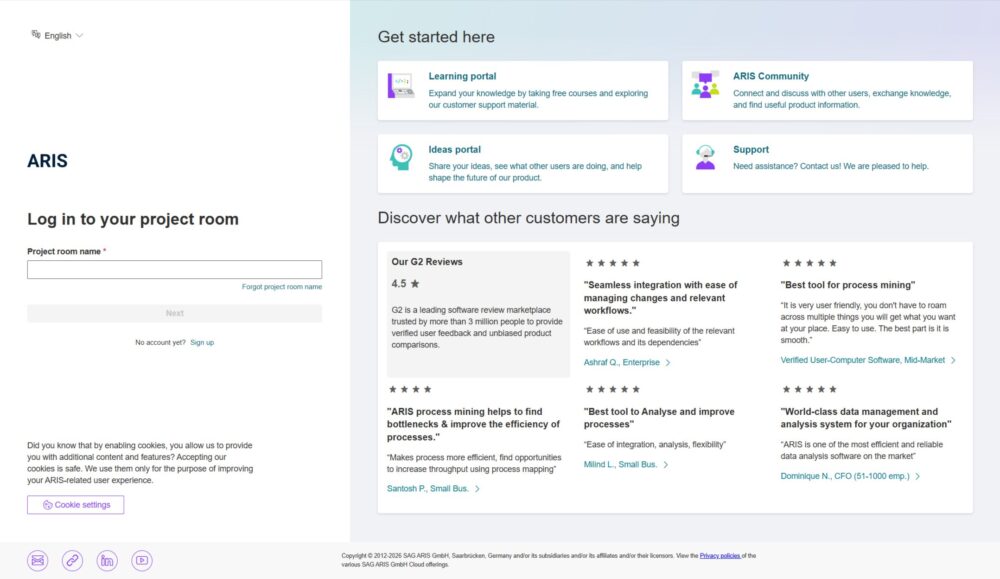Expand Santosh P., Small Bus. review chevron
Screen dimensions: 1000x579
pyautogui.click(x=477, y=489)
